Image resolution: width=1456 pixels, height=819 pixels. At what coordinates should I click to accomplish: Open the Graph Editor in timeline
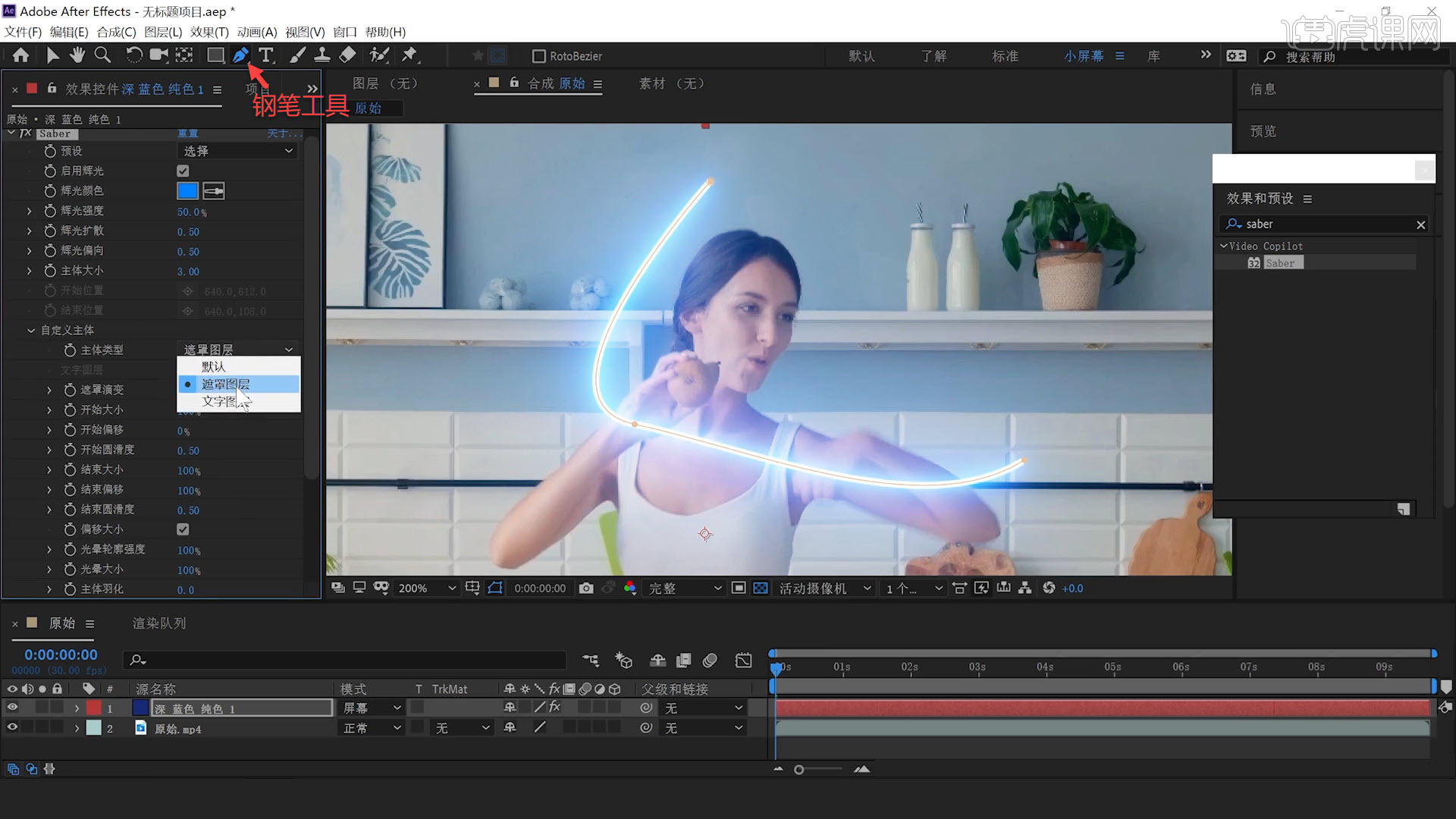coord(743,661)
